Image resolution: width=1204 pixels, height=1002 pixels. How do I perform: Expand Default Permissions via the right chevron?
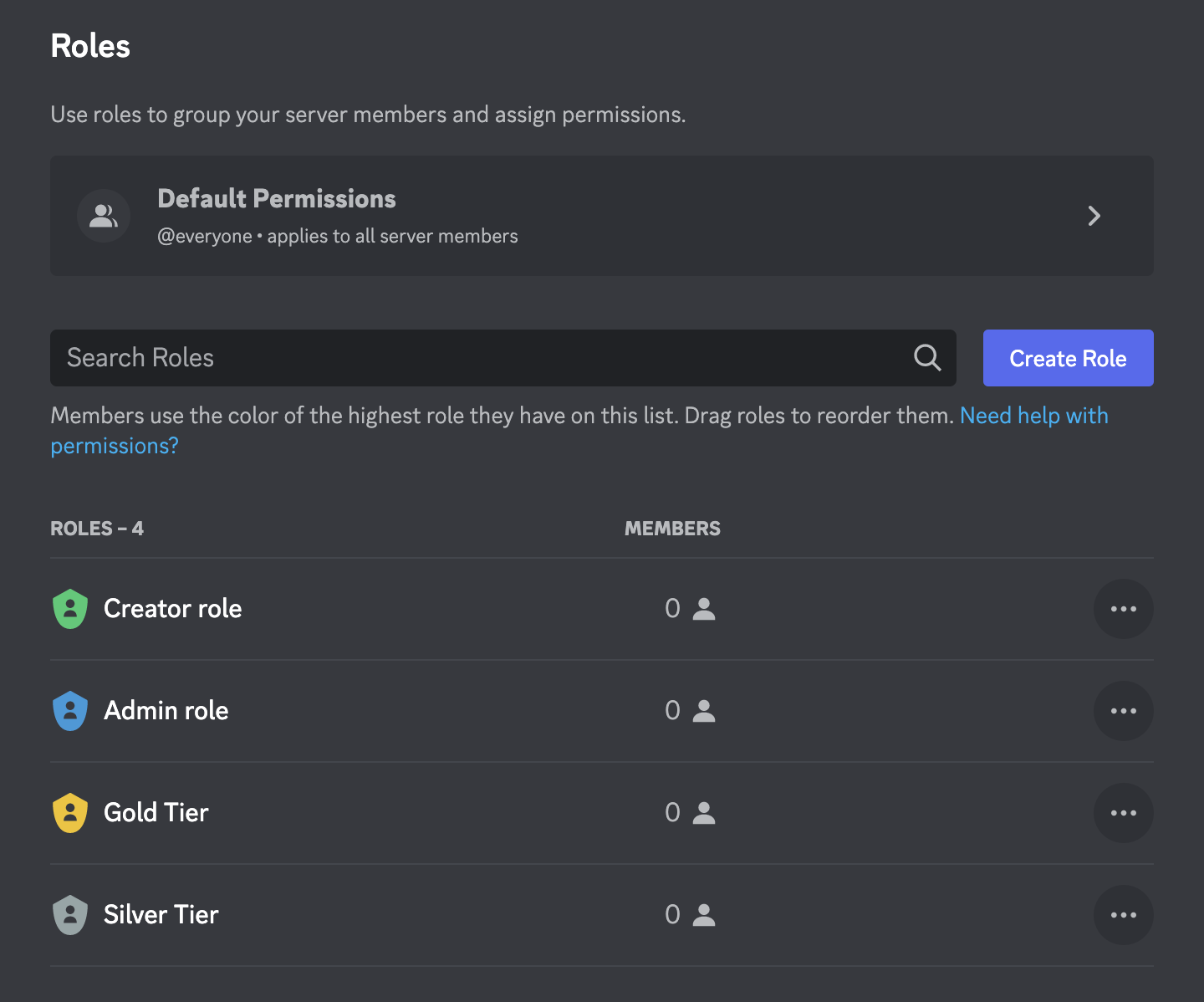(x=1094, y=216)
